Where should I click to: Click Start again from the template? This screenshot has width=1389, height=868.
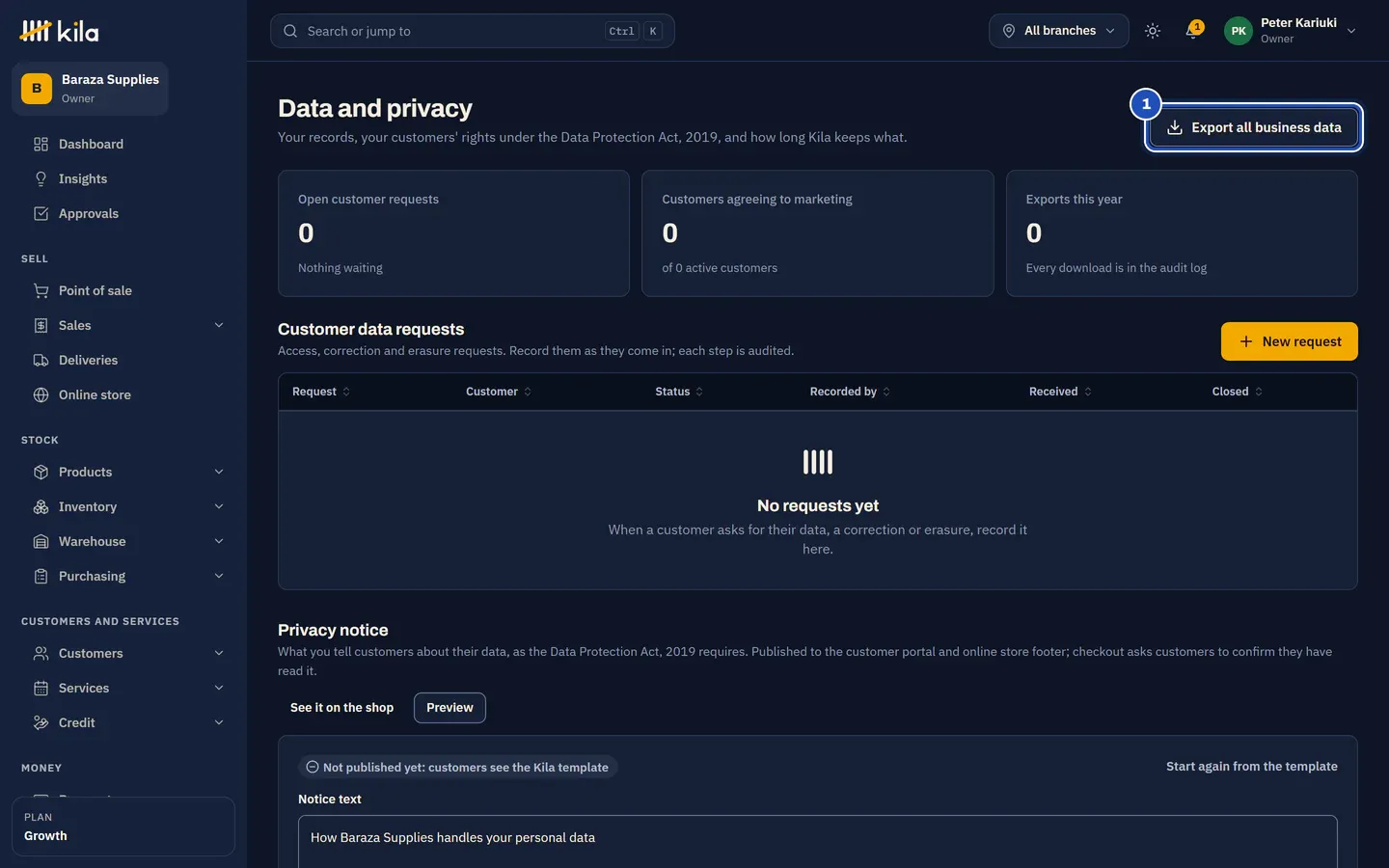1251,767
